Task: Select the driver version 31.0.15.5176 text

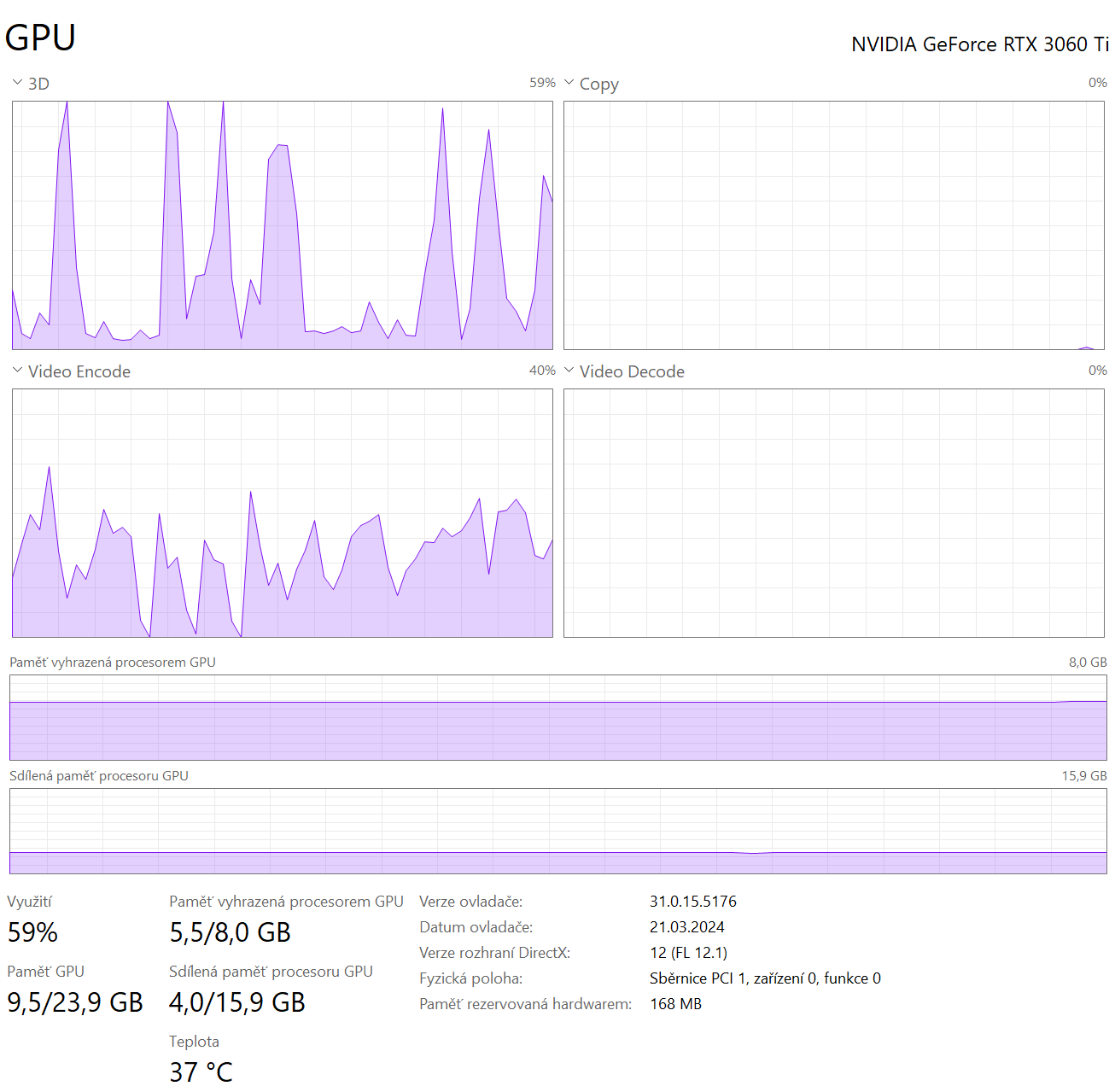Action: pyautogui.click(x=692, y=902)
